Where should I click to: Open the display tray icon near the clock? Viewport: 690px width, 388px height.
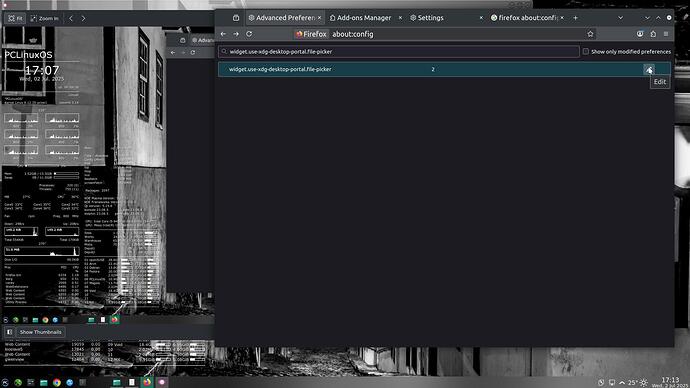click(612, 383)
